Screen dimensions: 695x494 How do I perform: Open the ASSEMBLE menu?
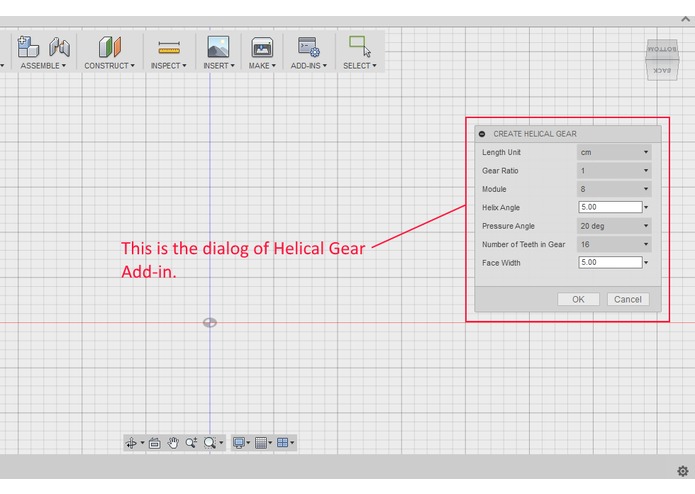click(x=43, y=66)
